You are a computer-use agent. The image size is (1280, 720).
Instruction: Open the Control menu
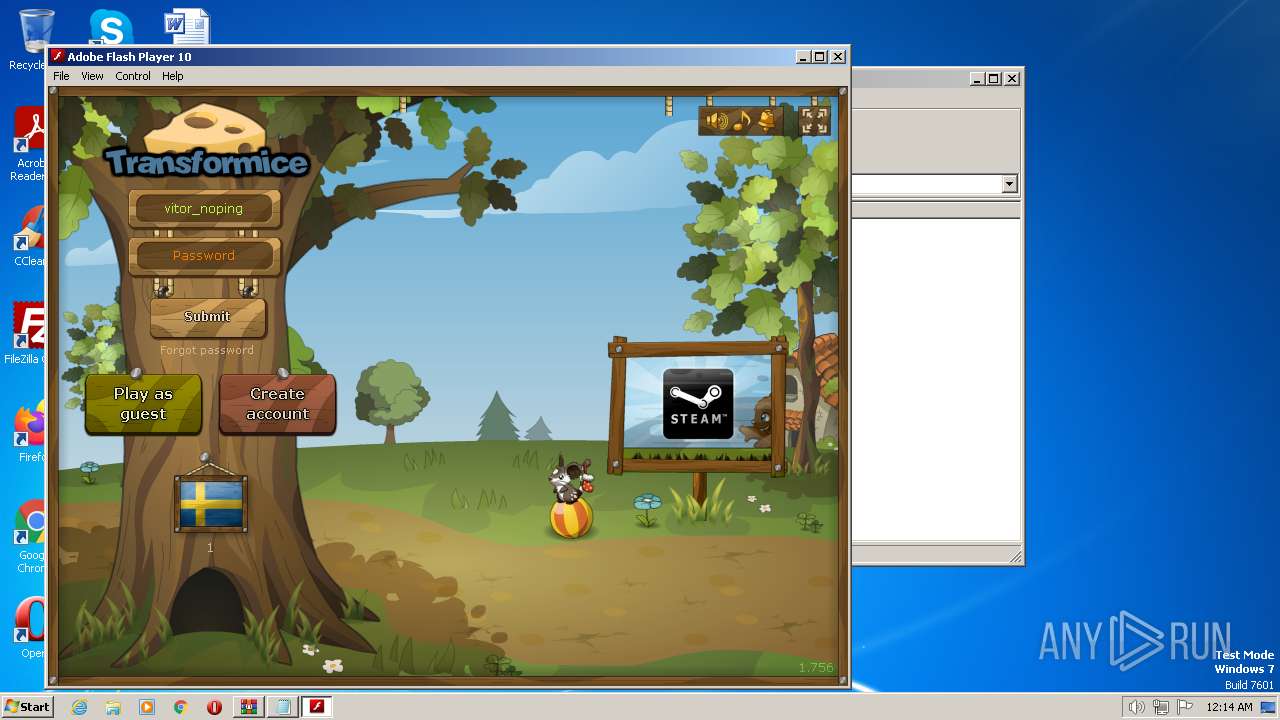tap(133, 76)
